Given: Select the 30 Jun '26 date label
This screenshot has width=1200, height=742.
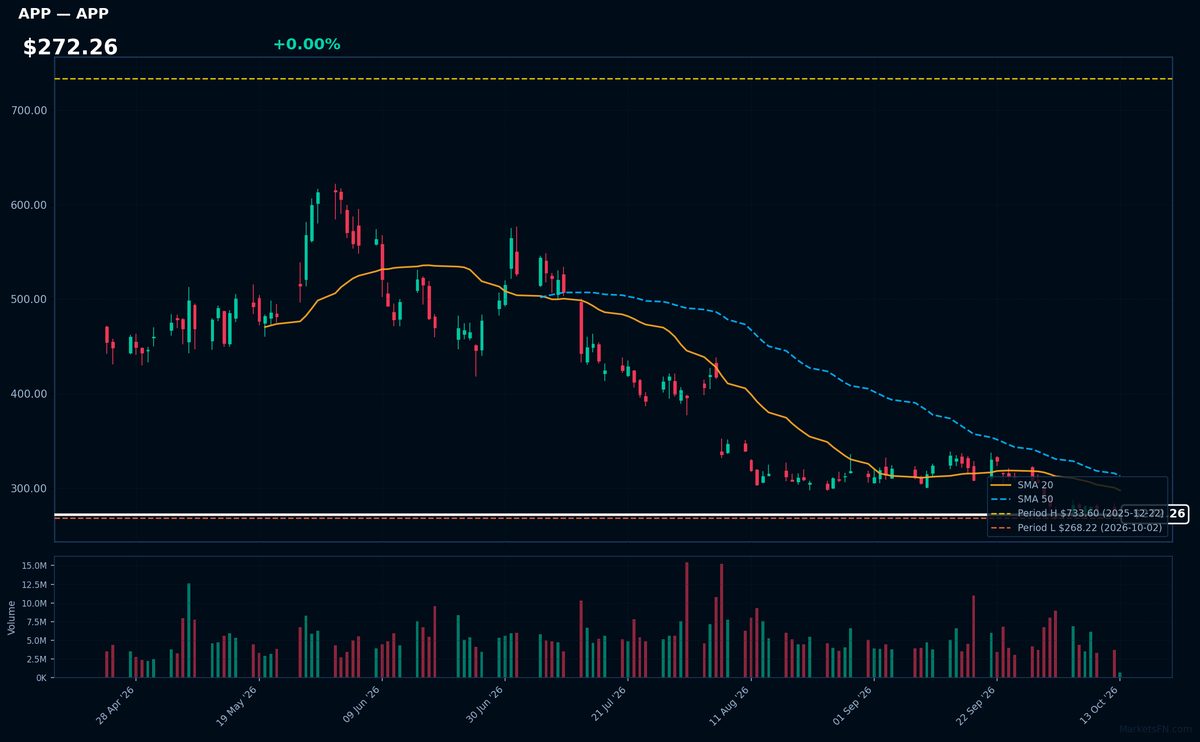Looking at the screenshot, I should coord(485,705).
